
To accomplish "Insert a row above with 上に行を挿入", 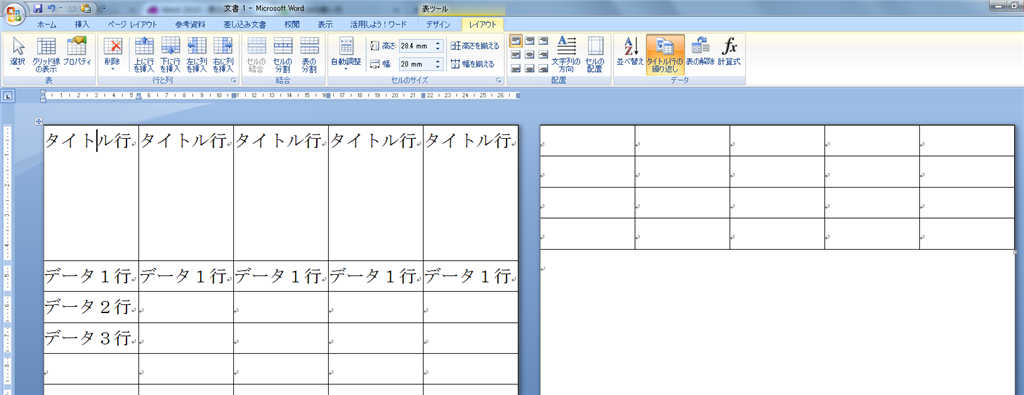I will click(x=144, y=54).
